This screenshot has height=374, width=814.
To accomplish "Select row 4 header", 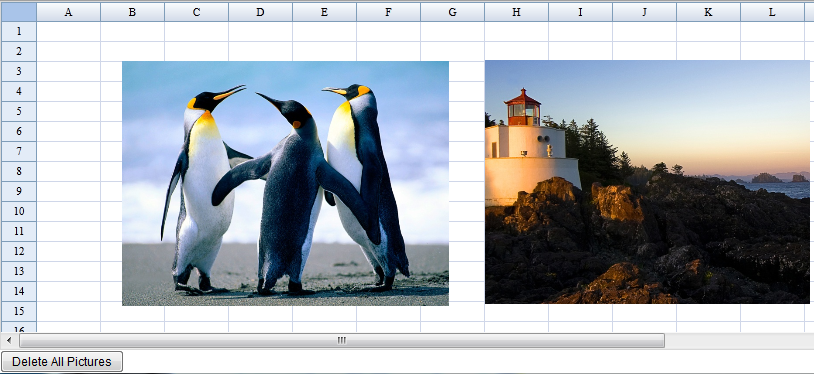I will (x=19, y=91).
